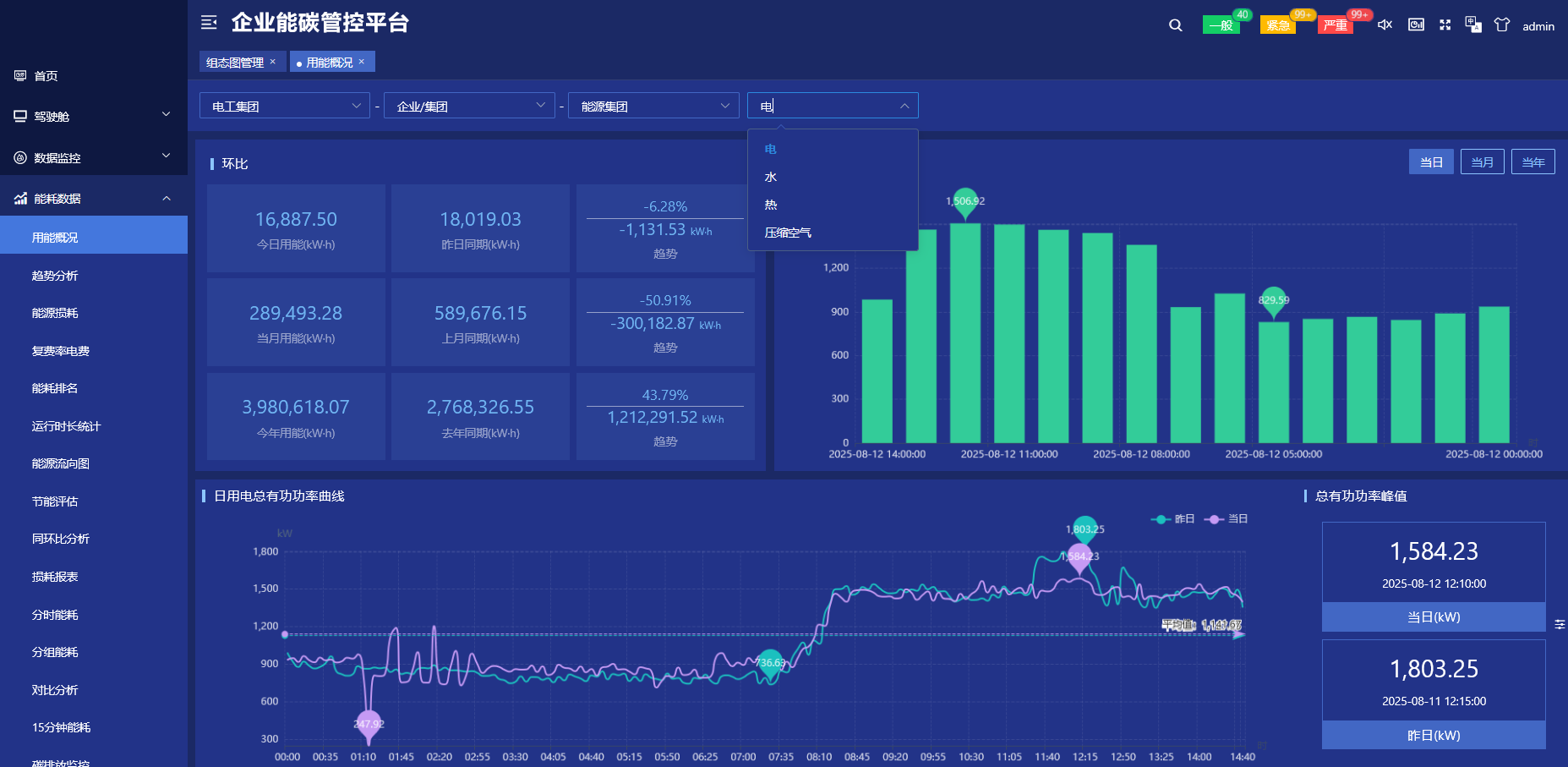This screenshot has height=767, width=1568.
Task: Switch to the 组态图管理 tab
Action: (235, 63)
